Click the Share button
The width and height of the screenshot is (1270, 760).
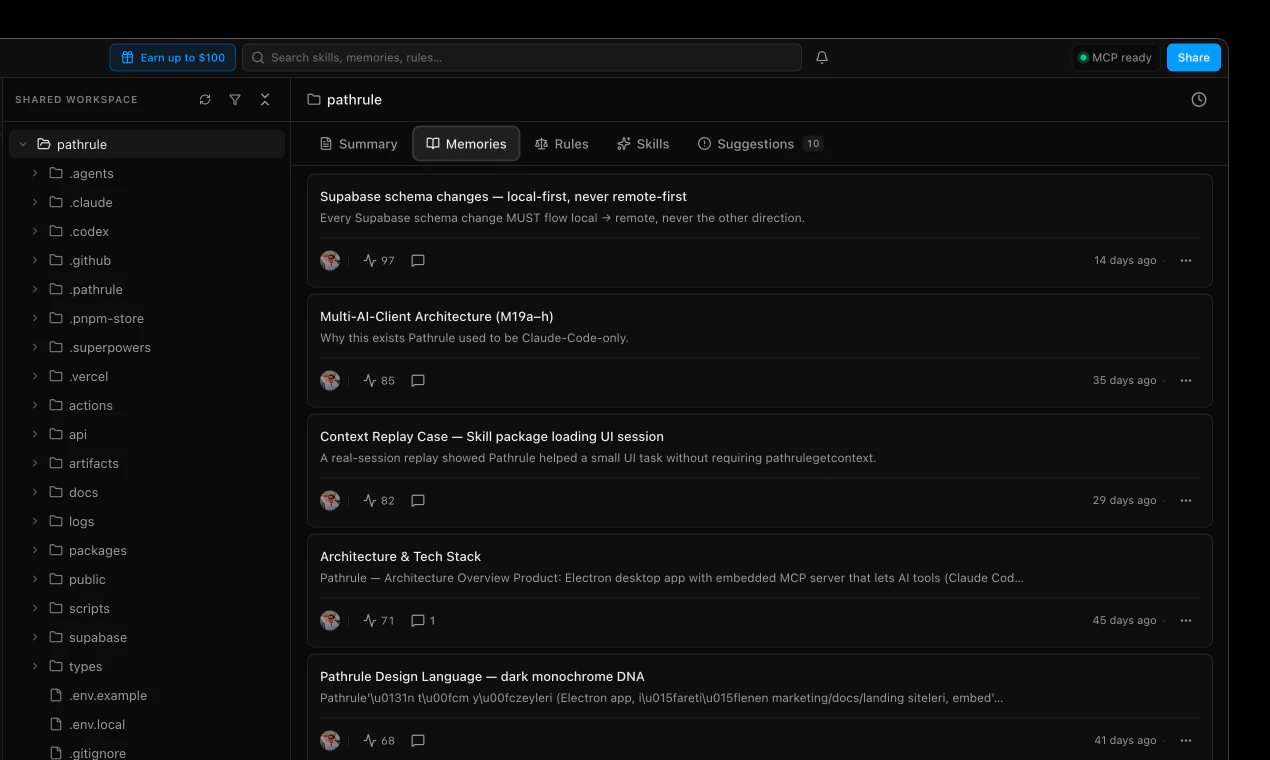[1193, 58]
